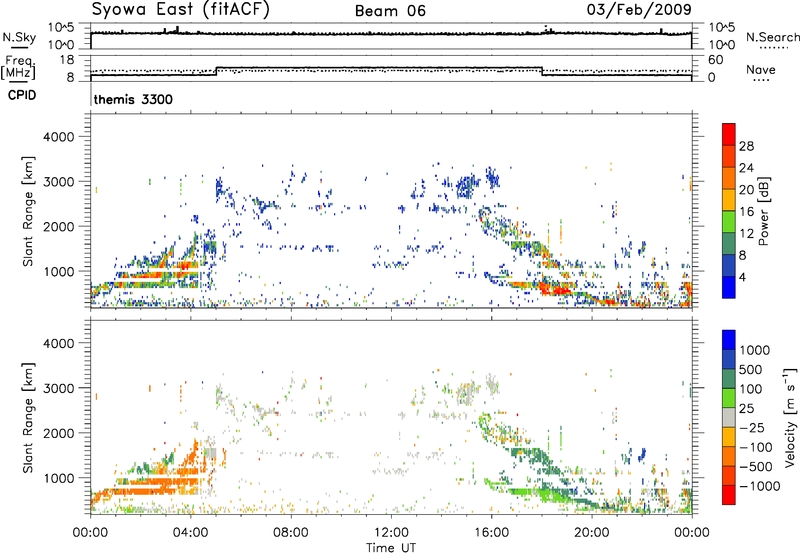The width and height of the screenshot is (800, 554).
Task: Click the 'Power [dB]' colorbar label
Action: [764, 211]
